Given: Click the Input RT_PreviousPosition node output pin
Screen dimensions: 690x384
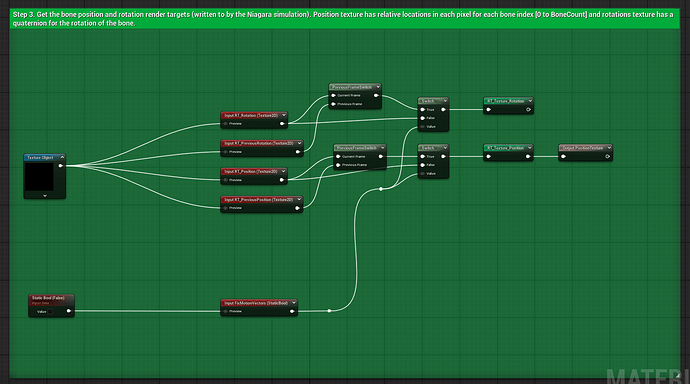Looking at the screenshot, I should (x=298, y=208).
